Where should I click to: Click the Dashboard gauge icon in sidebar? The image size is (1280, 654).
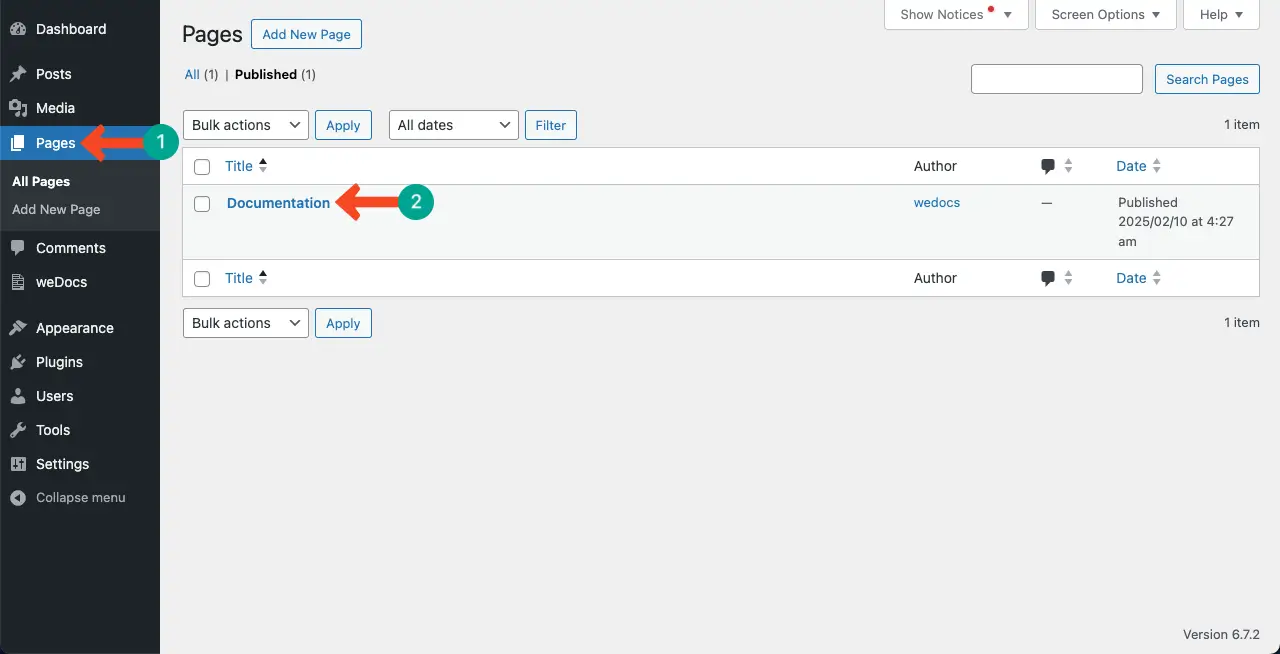pos(18,29)
